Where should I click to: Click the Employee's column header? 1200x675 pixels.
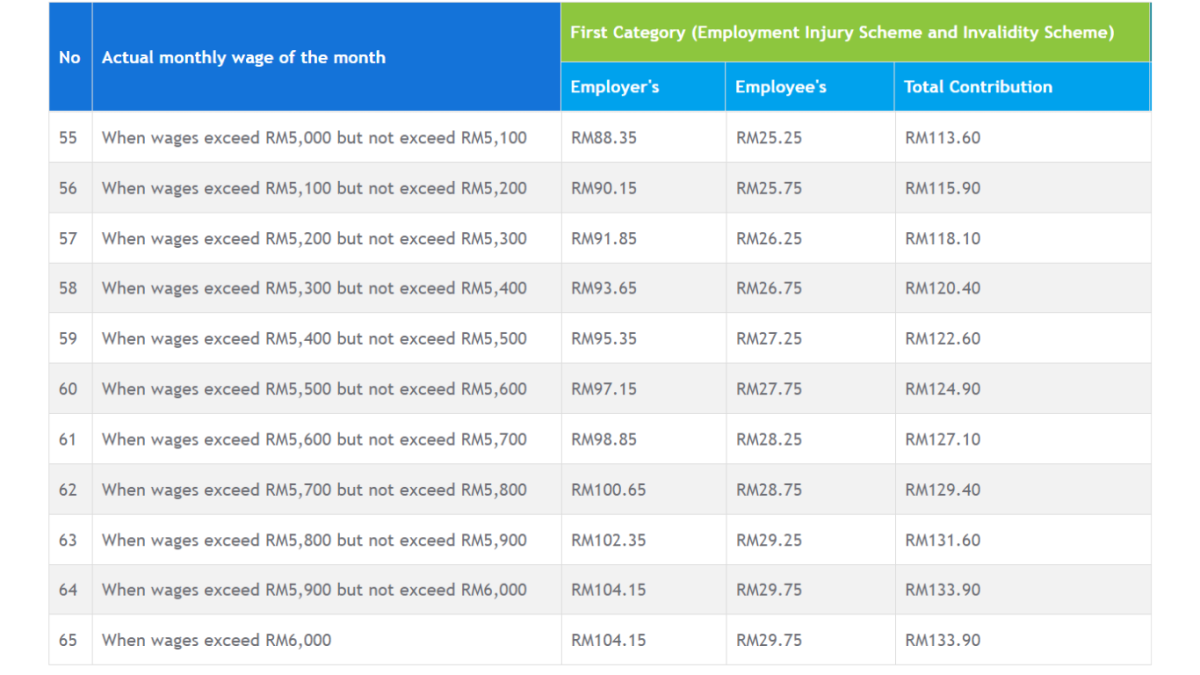pos(781,87)
